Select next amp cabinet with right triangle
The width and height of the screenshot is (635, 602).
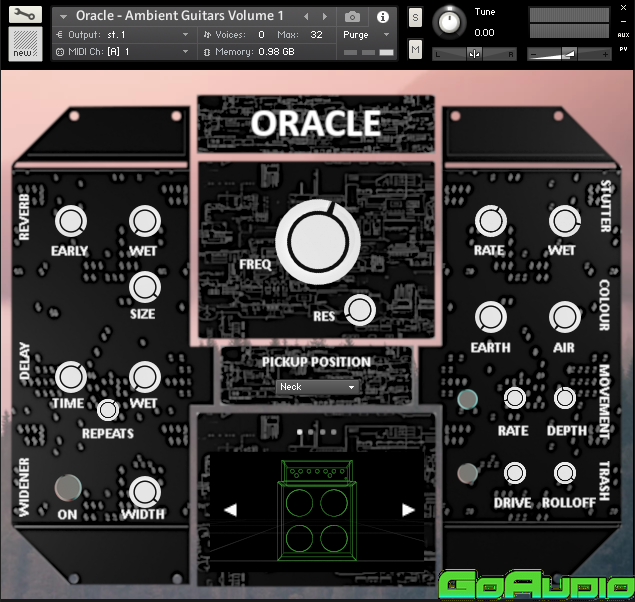[x=408, y=510]
